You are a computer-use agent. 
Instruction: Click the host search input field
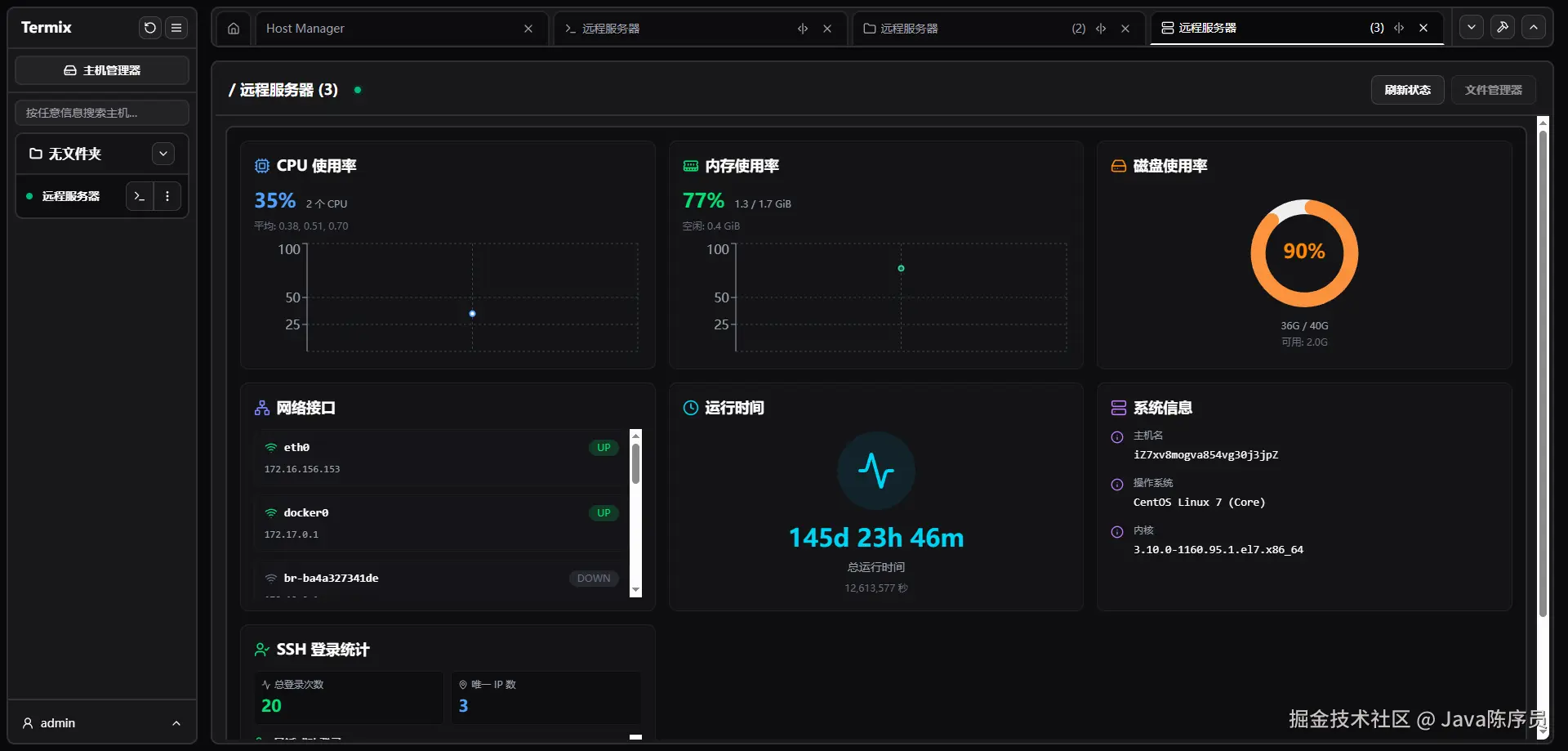pyautogui.click(x=102, y=113)
